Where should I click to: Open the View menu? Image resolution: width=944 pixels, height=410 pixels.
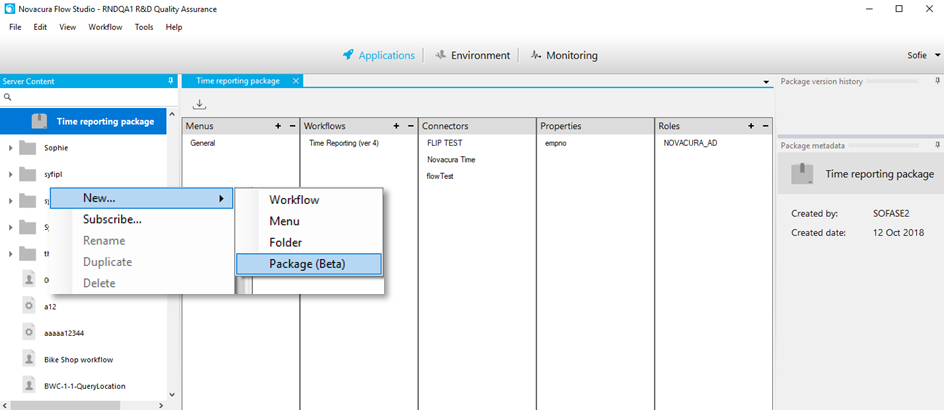click(67, 27)
